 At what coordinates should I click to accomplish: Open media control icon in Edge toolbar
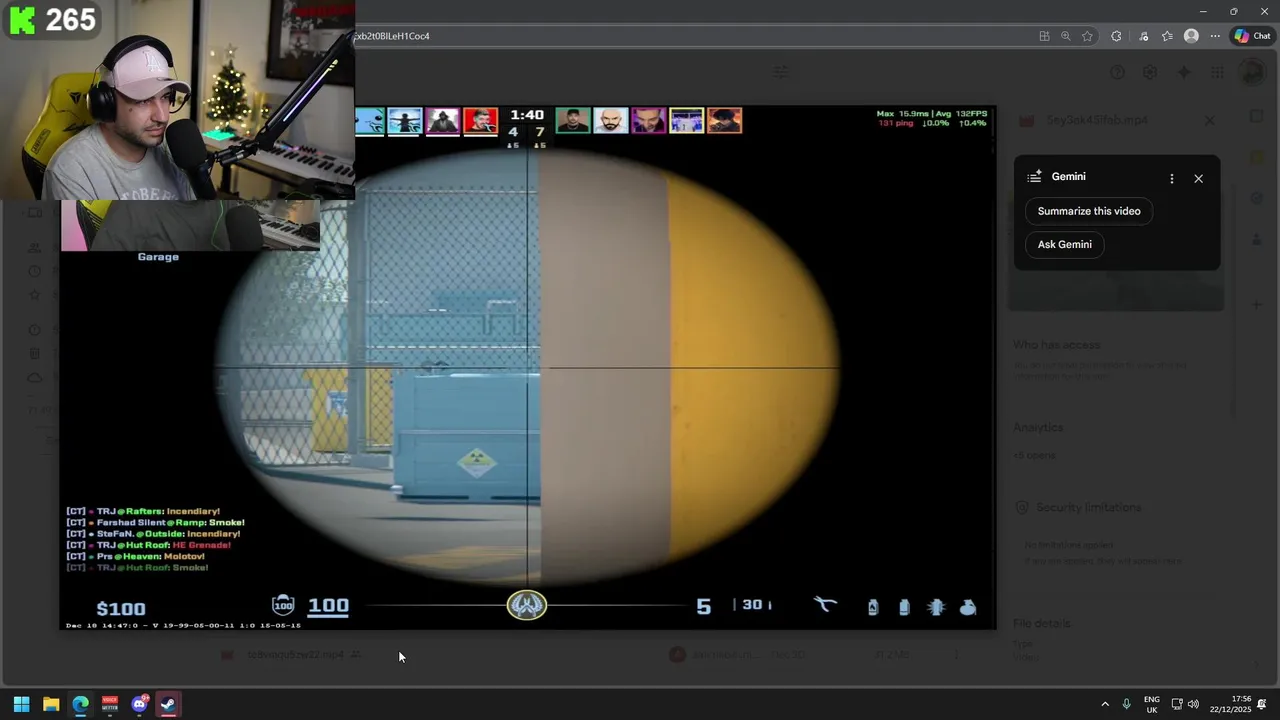[x=1143, y=36]
